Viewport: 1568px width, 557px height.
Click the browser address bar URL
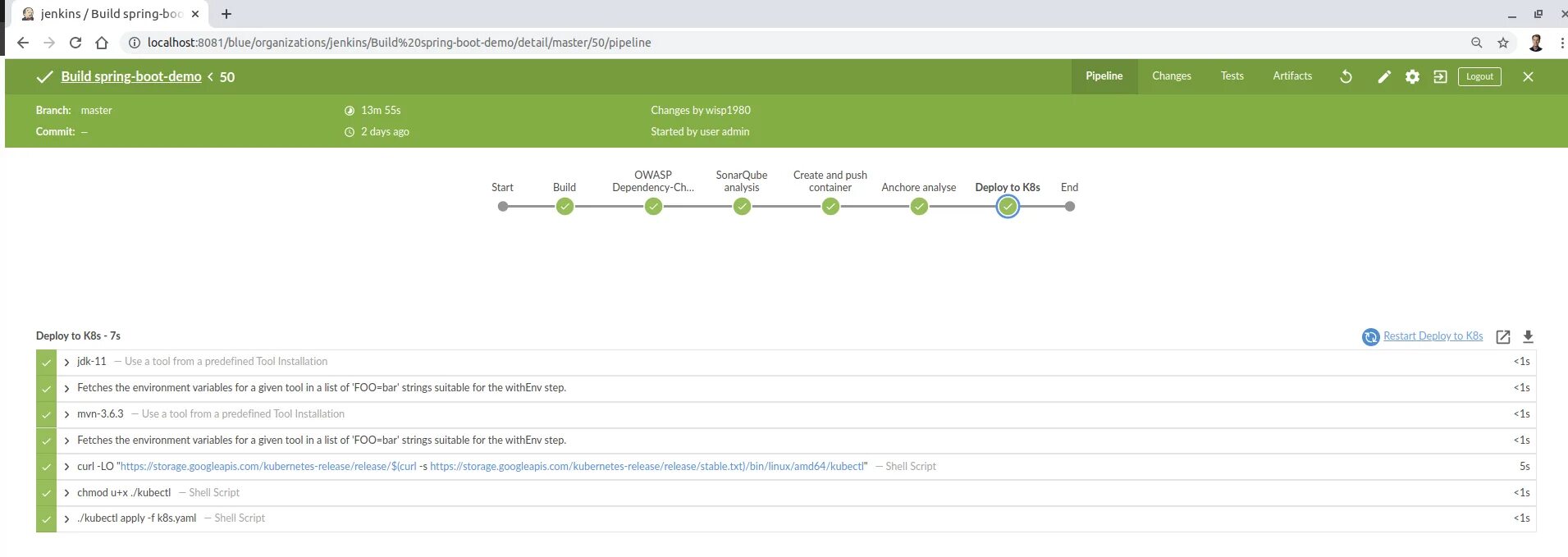coord(399,43)
